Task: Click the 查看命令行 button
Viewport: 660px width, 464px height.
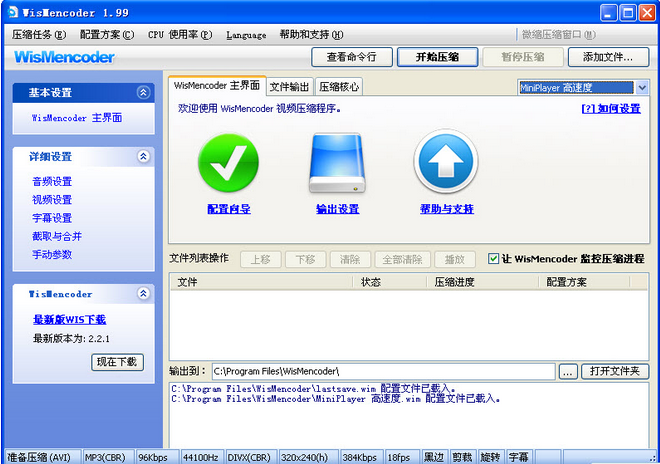Action: (x=352, y=57)
